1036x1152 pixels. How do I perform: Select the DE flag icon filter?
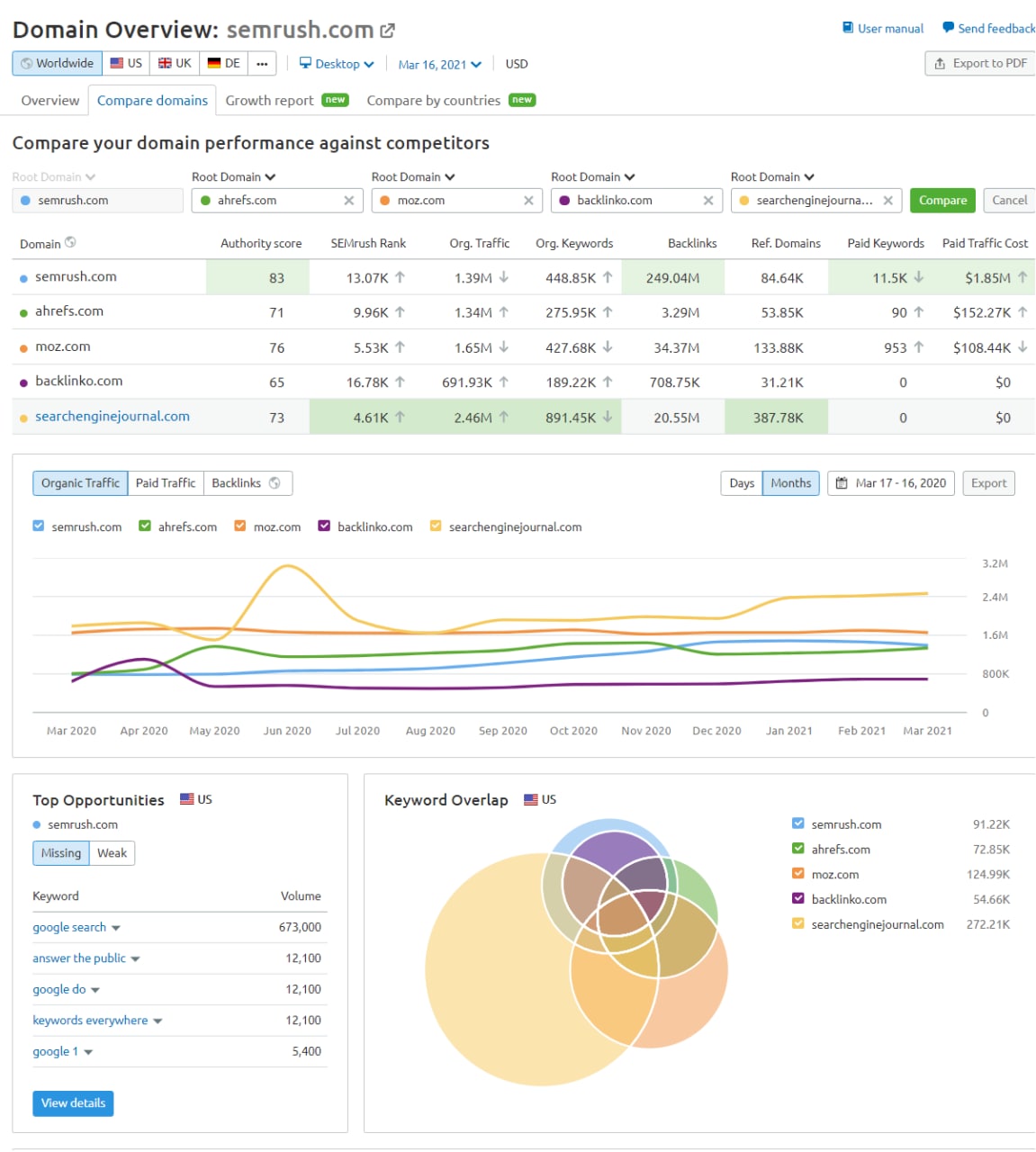(214, 63)
